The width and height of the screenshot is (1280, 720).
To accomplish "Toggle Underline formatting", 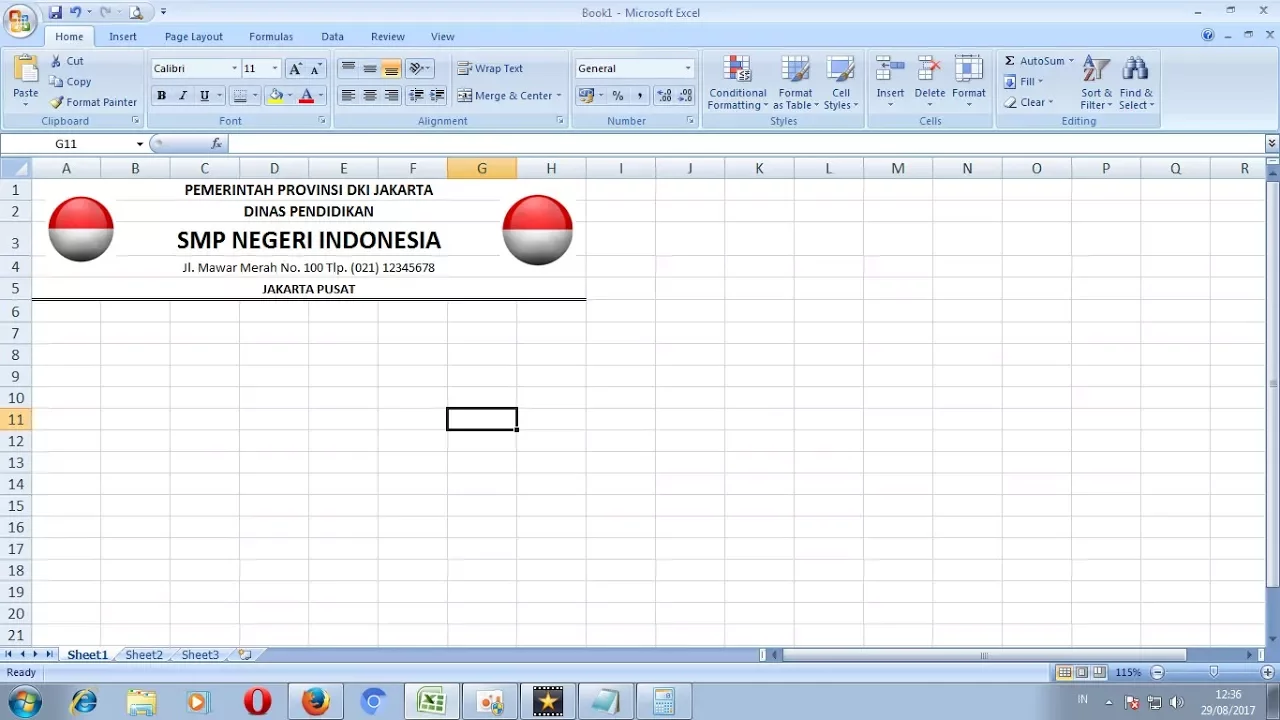I will pyautogui.click(x=204, y=96).
